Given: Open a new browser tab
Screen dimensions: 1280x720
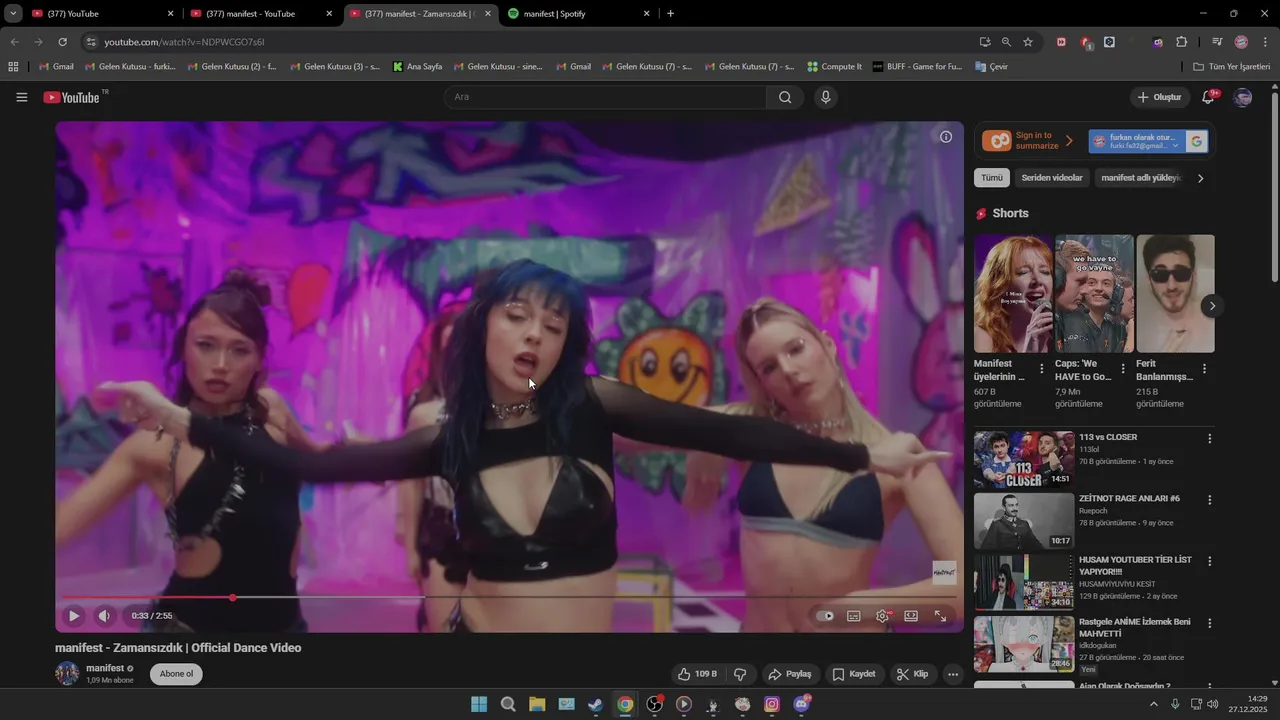Looking at the screenshot, I should (670, 14).
